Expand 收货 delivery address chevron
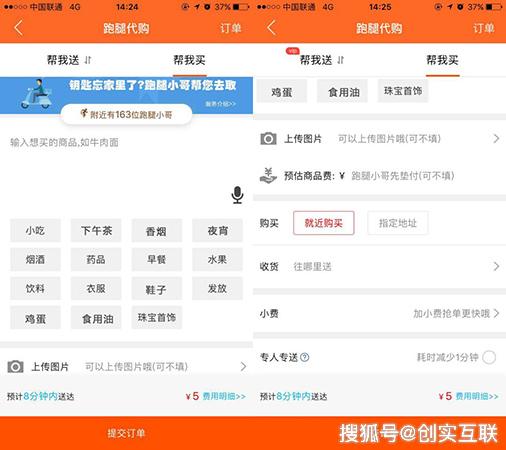Viewport: 506px width, 450px height. [496, 266]
